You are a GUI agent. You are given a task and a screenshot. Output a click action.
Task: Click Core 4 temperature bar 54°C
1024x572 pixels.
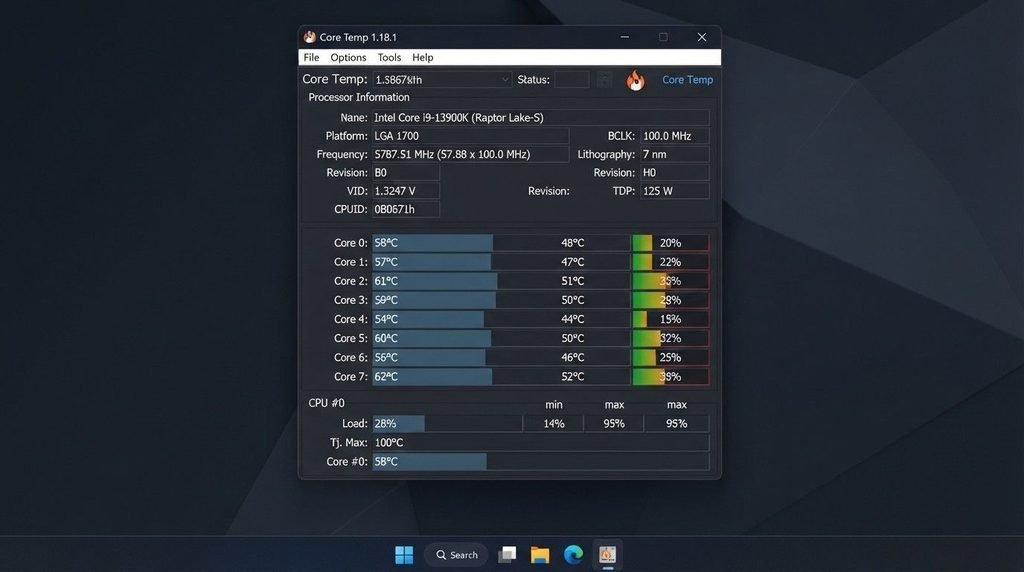tap(428, 319)
